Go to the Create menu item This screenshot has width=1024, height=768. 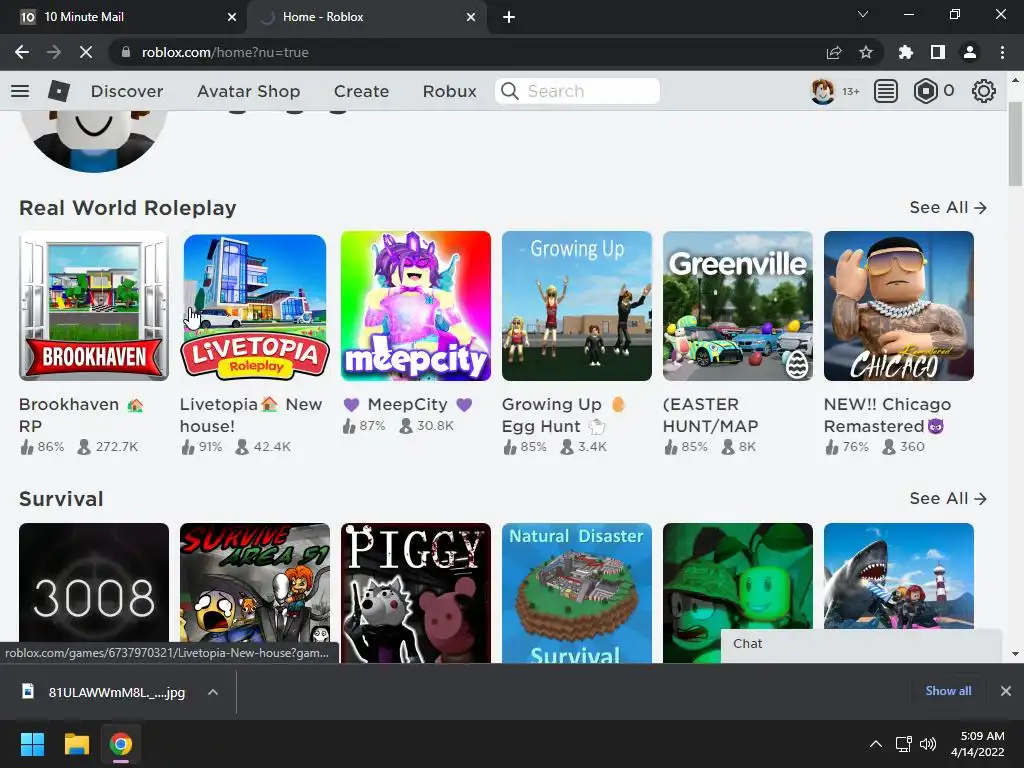tap(361, 91)
